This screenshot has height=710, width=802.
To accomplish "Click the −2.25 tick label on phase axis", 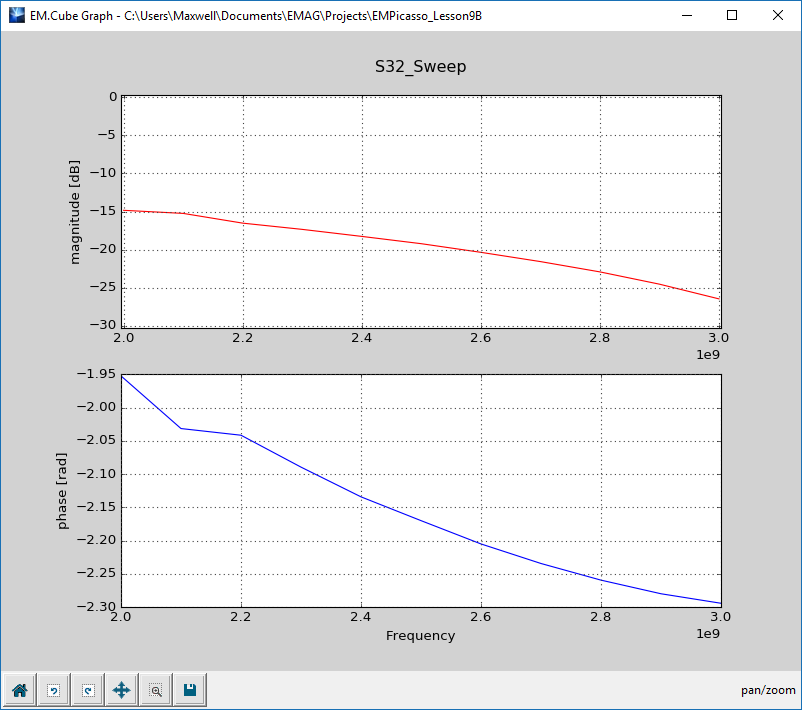I will (96, 573).
